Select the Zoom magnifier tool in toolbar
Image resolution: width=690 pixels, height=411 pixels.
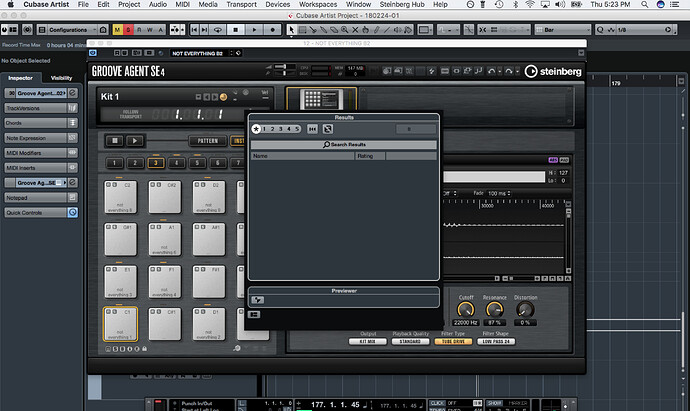coord(345,30)
